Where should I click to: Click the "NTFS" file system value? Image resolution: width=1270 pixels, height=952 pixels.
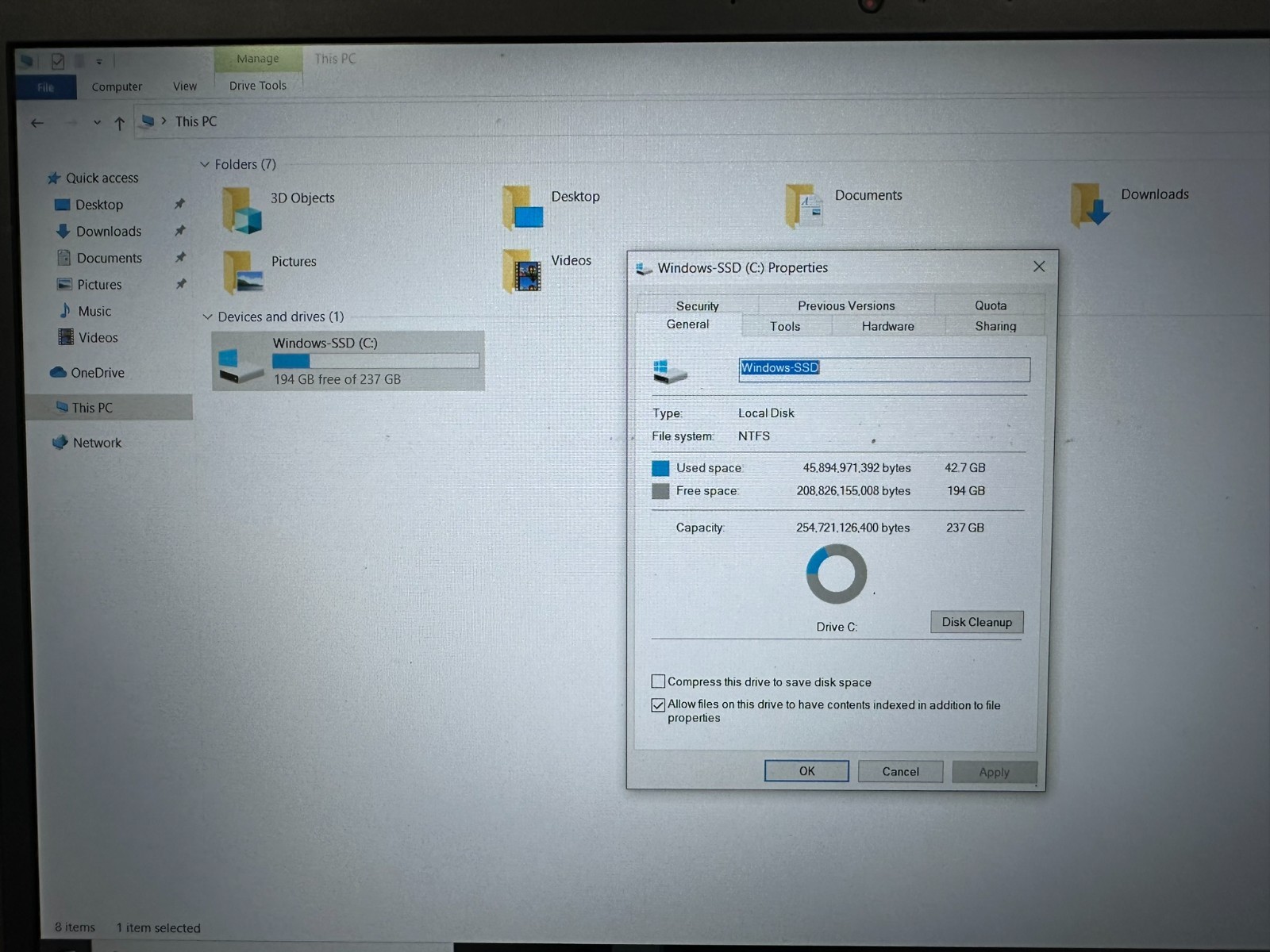754,436
